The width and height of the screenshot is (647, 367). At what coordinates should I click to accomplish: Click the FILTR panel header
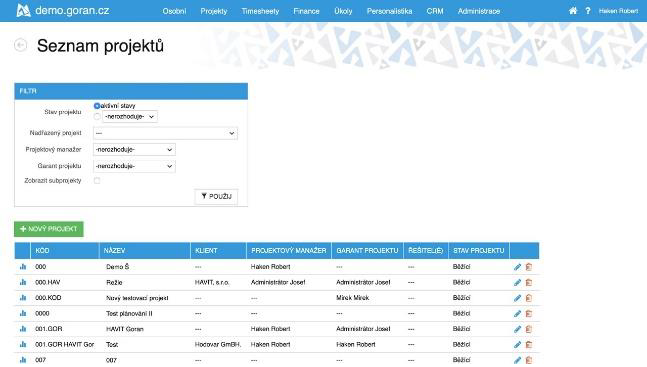[131, 91]
